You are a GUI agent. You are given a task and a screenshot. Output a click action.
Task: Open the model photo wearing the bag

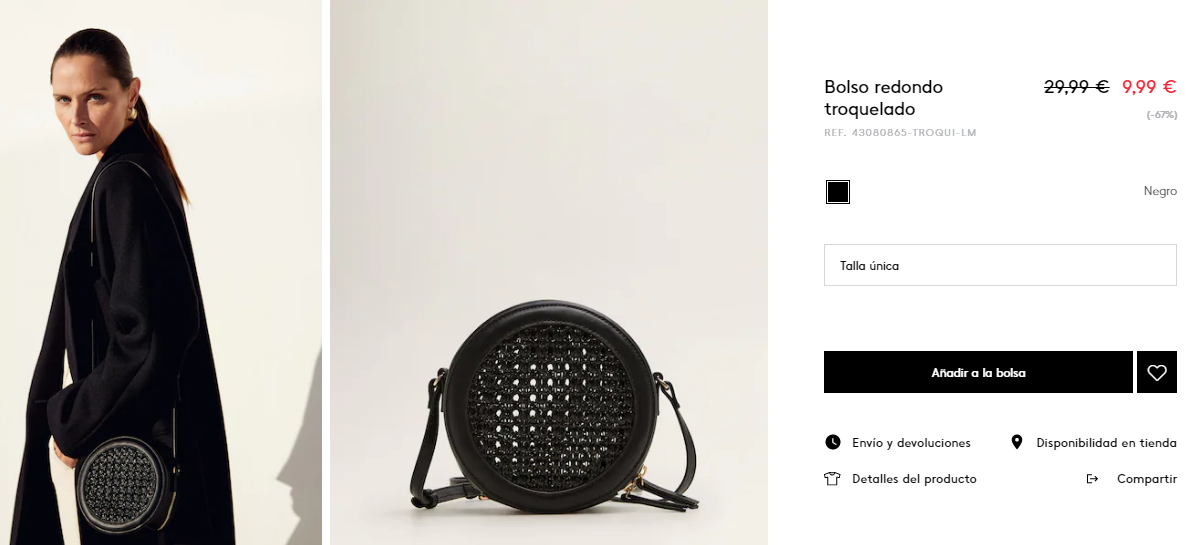click(161, 272)
